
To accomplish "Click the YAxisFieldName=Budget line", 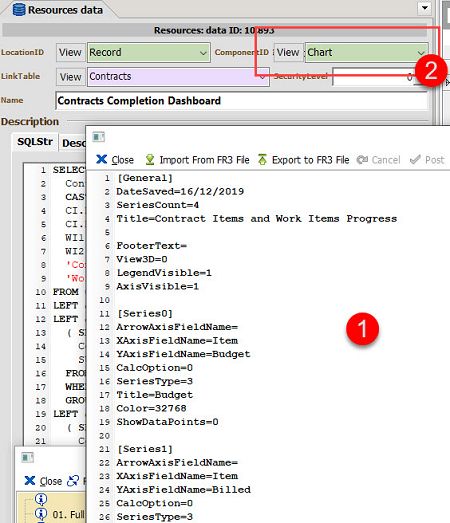I will pyautogui.click(x=183, y=354).
